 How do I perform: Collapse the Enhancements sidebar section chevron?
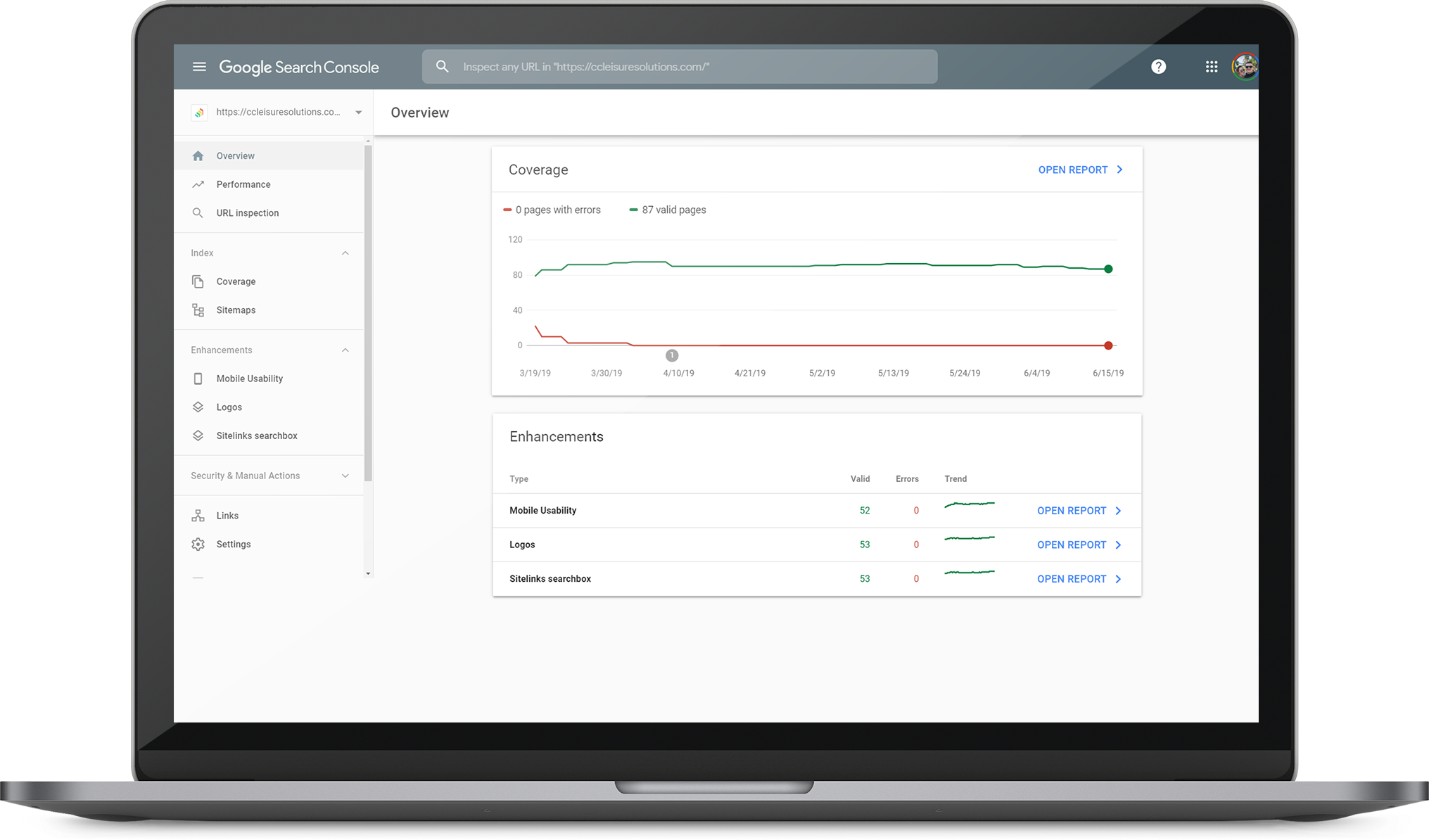(345, 350)
